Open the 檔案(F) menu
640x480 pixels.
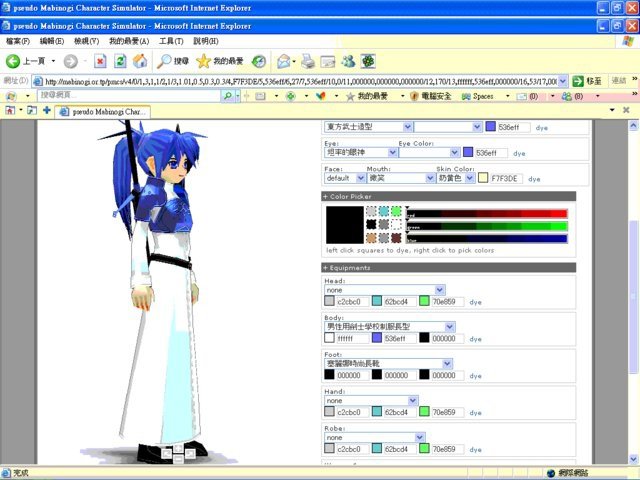18,41
